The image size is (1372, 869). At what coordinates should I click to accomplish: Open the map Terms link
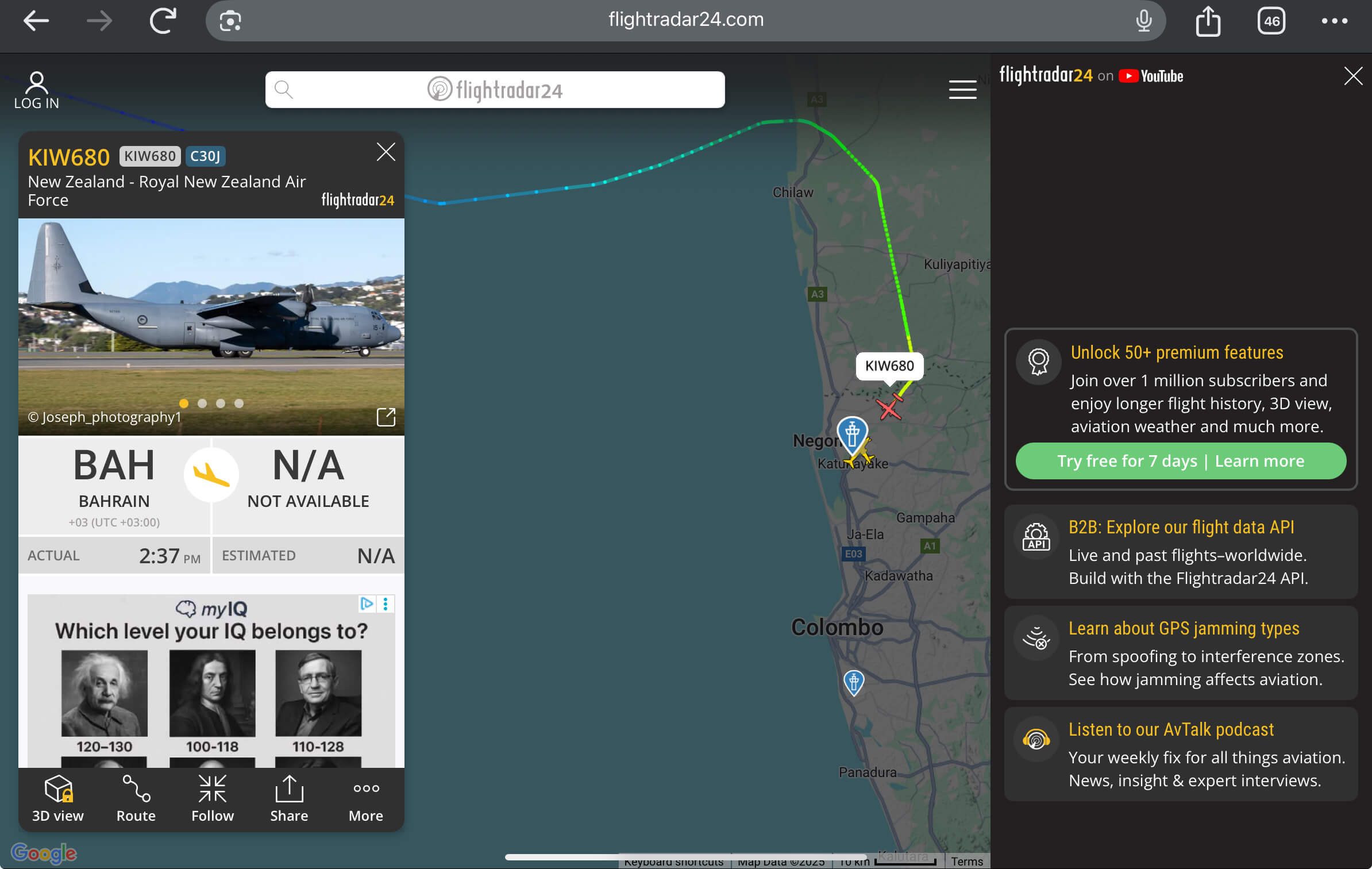pos(967,861)
